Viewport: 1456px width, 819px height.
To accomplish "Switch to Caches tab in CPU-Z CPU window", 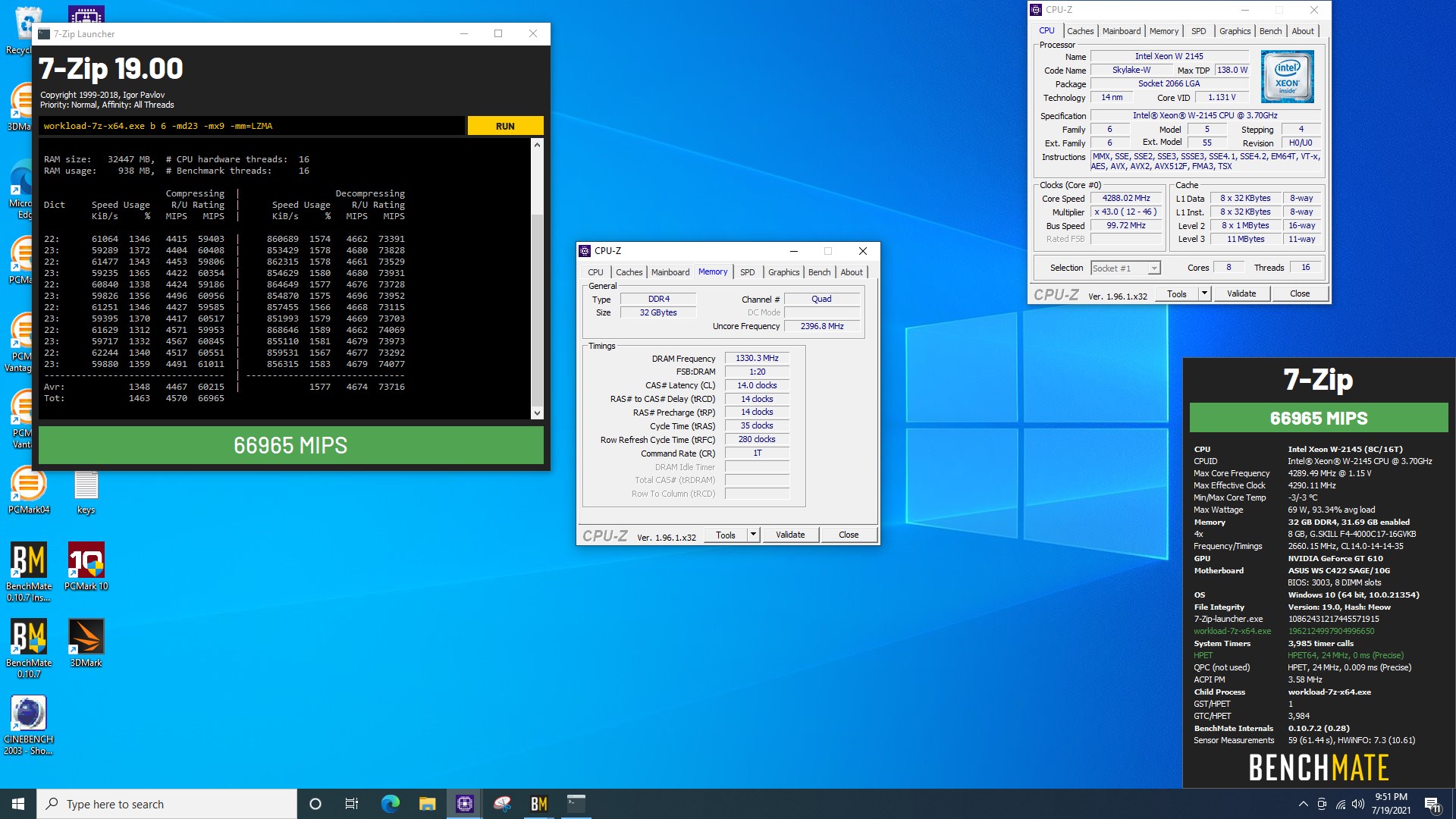I will point(1080,31).
